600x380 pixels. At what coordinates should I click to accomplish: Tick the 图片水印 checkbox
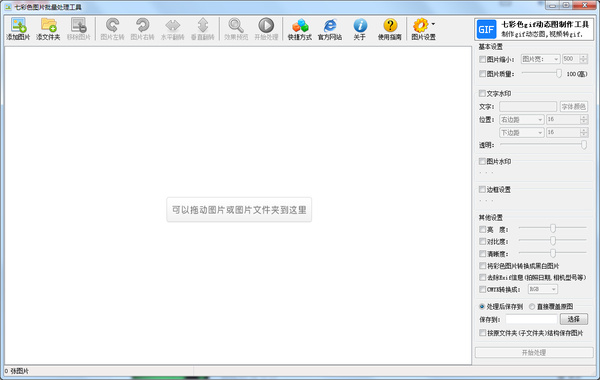pyautogui.click(x=482, y=161)
